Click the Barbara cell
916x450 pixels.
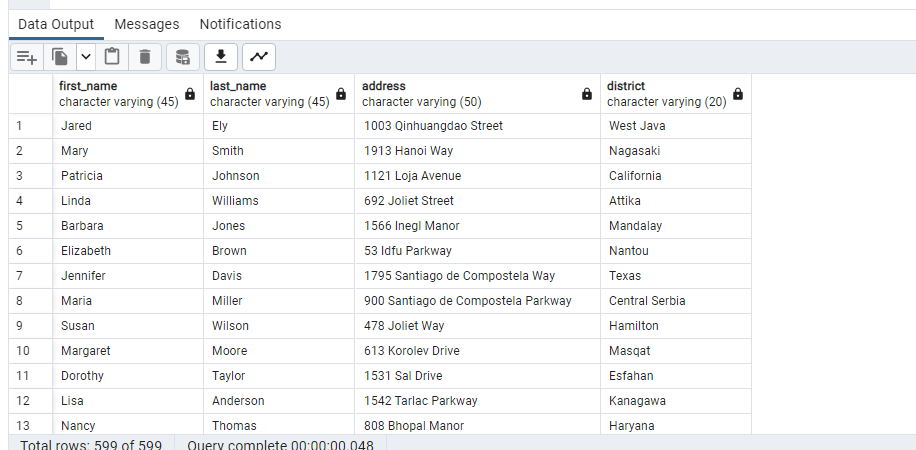[x=128, y=226]
